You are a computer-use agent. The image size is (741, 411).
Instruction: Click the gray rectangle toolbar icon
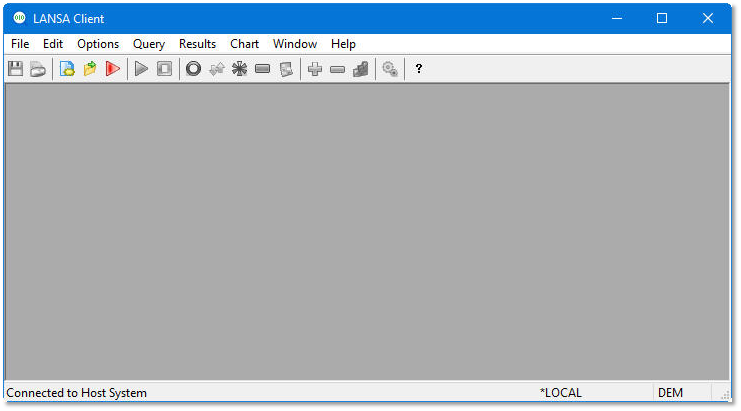[262, 69]
